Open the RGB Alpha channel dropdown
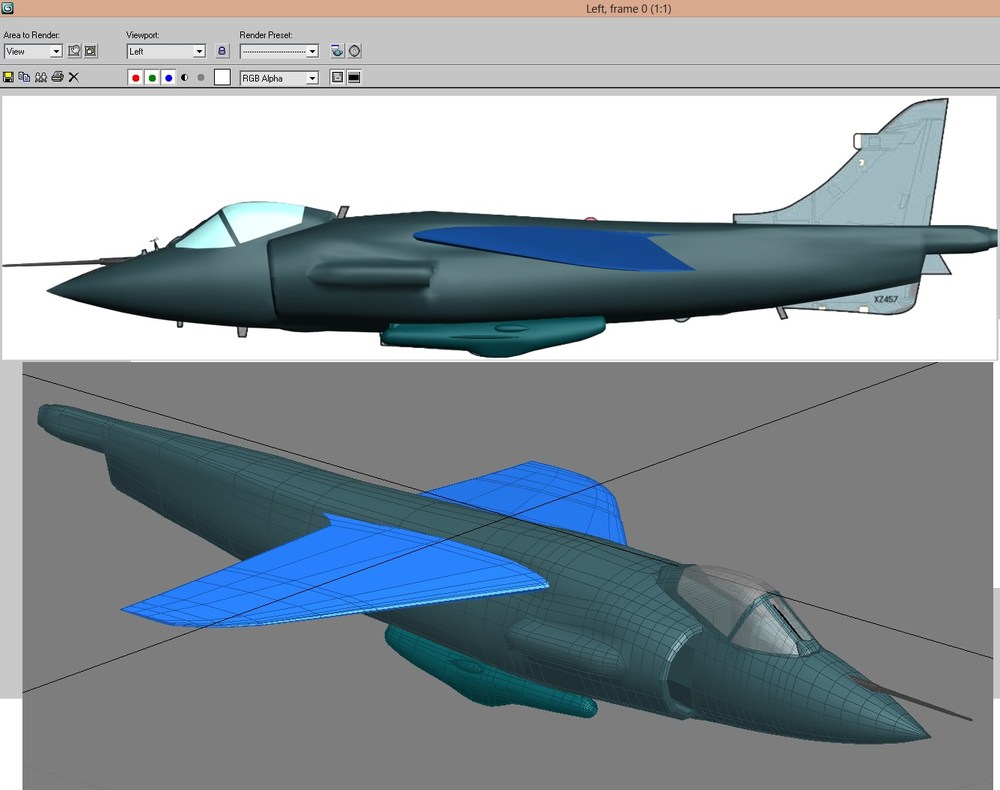This screenshot has height=790, width=1000. click(x=279, y=78)
